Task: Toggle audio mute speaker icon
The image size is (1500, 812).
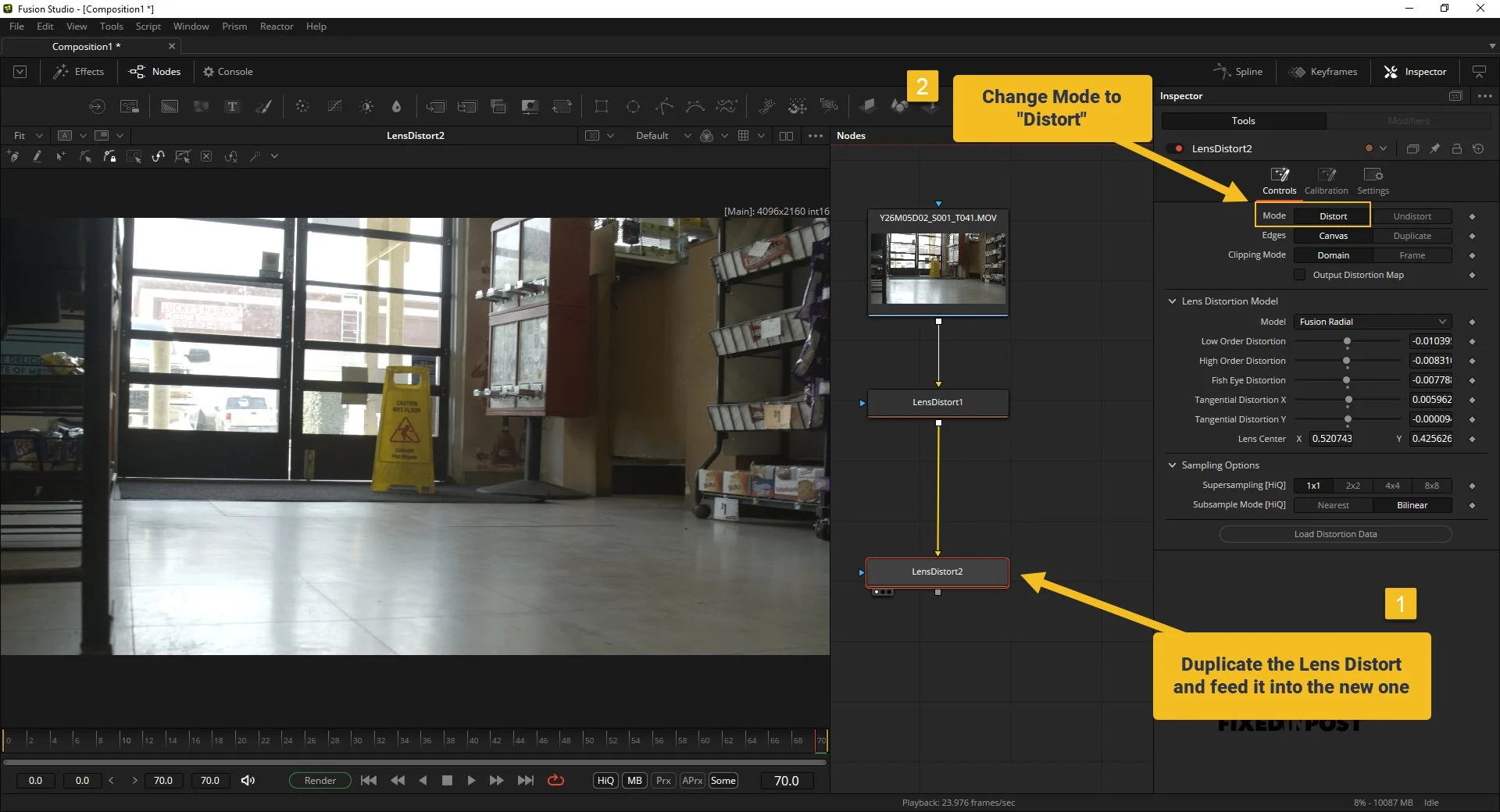Action: point(248,780)
